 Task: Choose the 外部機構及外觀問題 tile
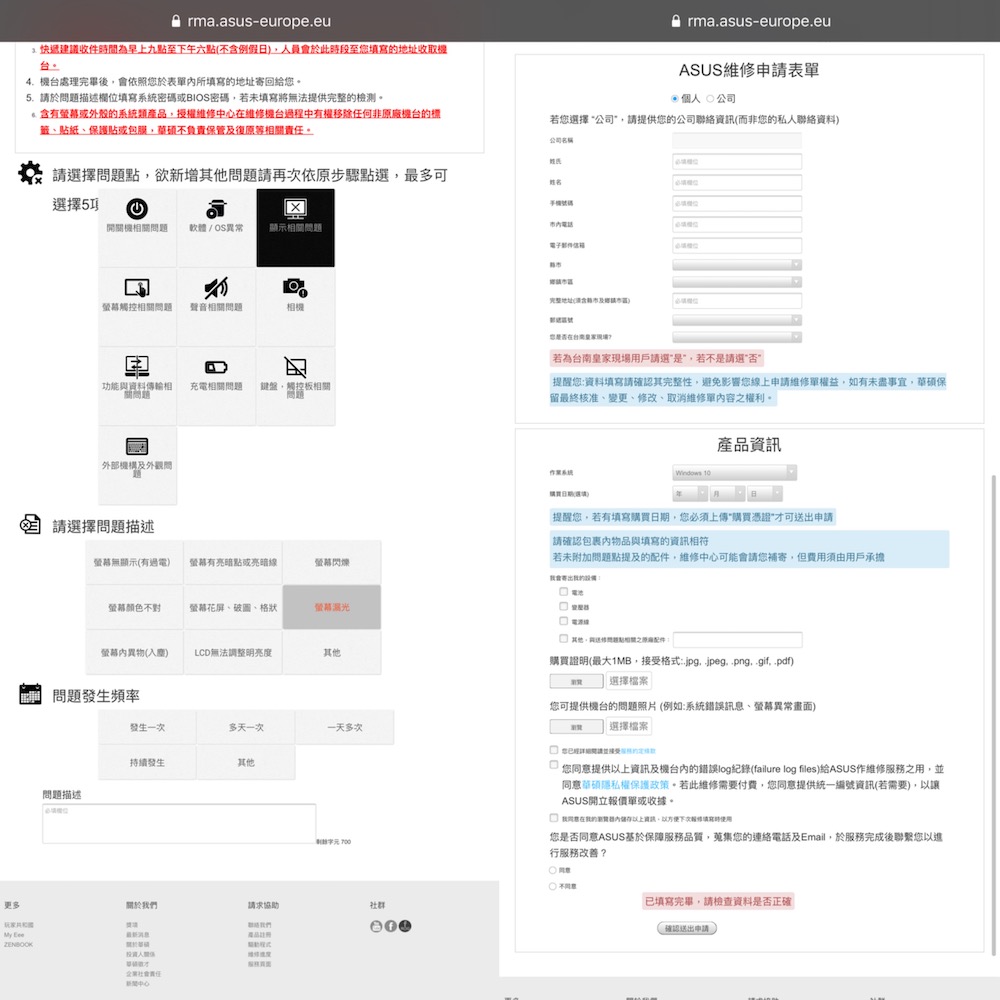137,465
